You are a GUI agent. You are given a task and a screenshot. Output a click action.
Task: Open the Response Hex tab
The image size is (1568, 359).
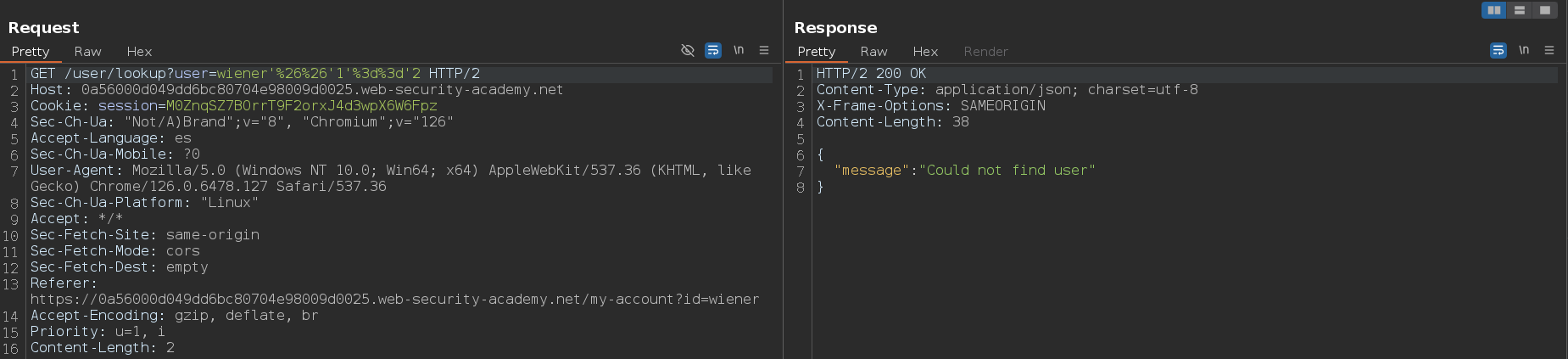coord(925,52)
